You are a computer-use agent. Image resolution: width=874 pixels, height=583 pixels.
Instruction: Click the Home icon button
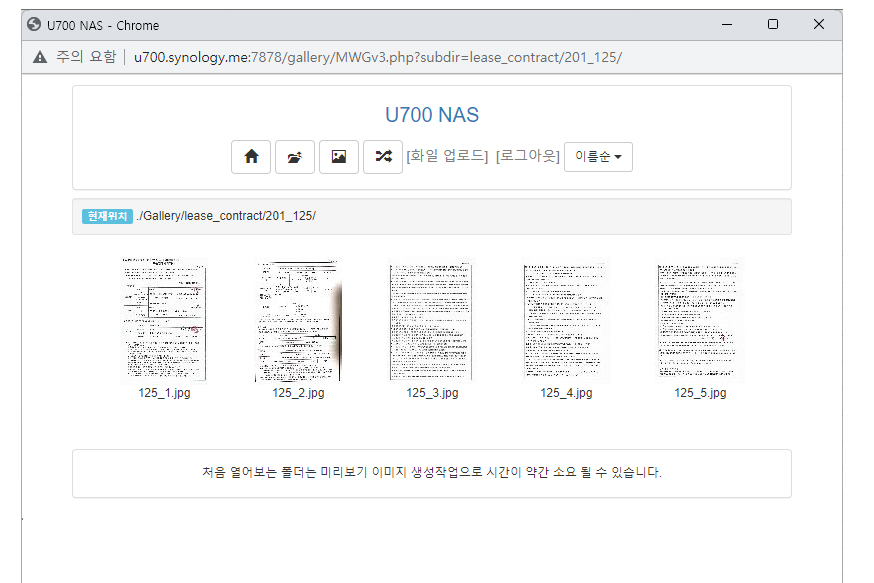[251, 157]
